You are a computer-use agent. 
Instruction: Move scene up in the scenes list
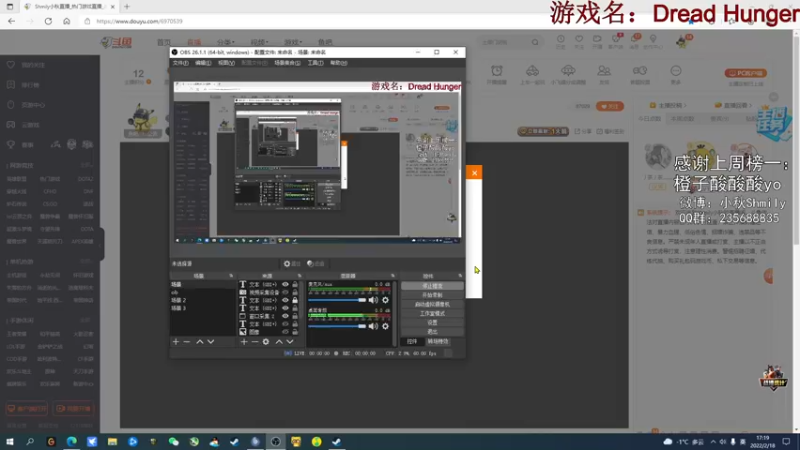pos(199,341)
